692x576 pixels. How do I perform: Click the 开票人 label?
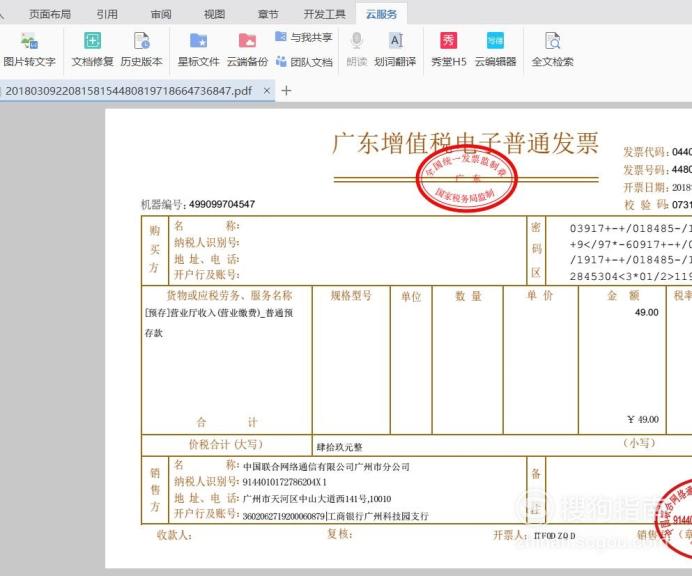(x=510, y=535)
